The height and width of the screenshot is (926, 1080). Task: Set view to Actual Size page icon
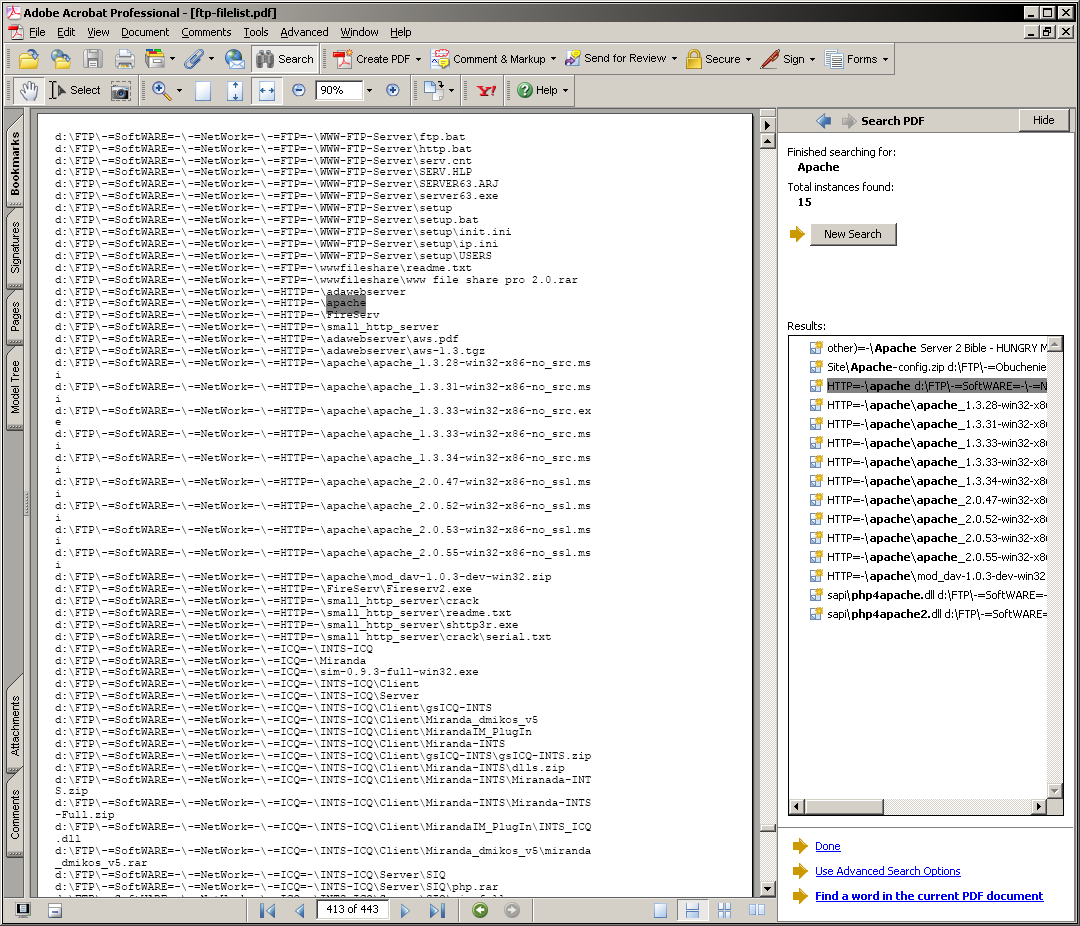[202, 91]
